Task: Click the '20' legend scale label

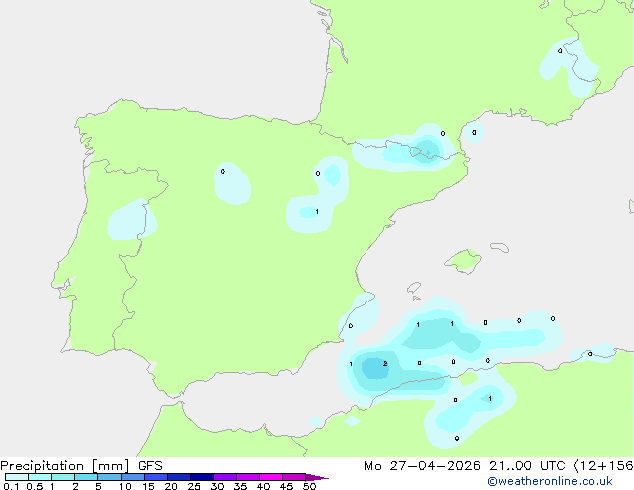Action: (171, 486)
